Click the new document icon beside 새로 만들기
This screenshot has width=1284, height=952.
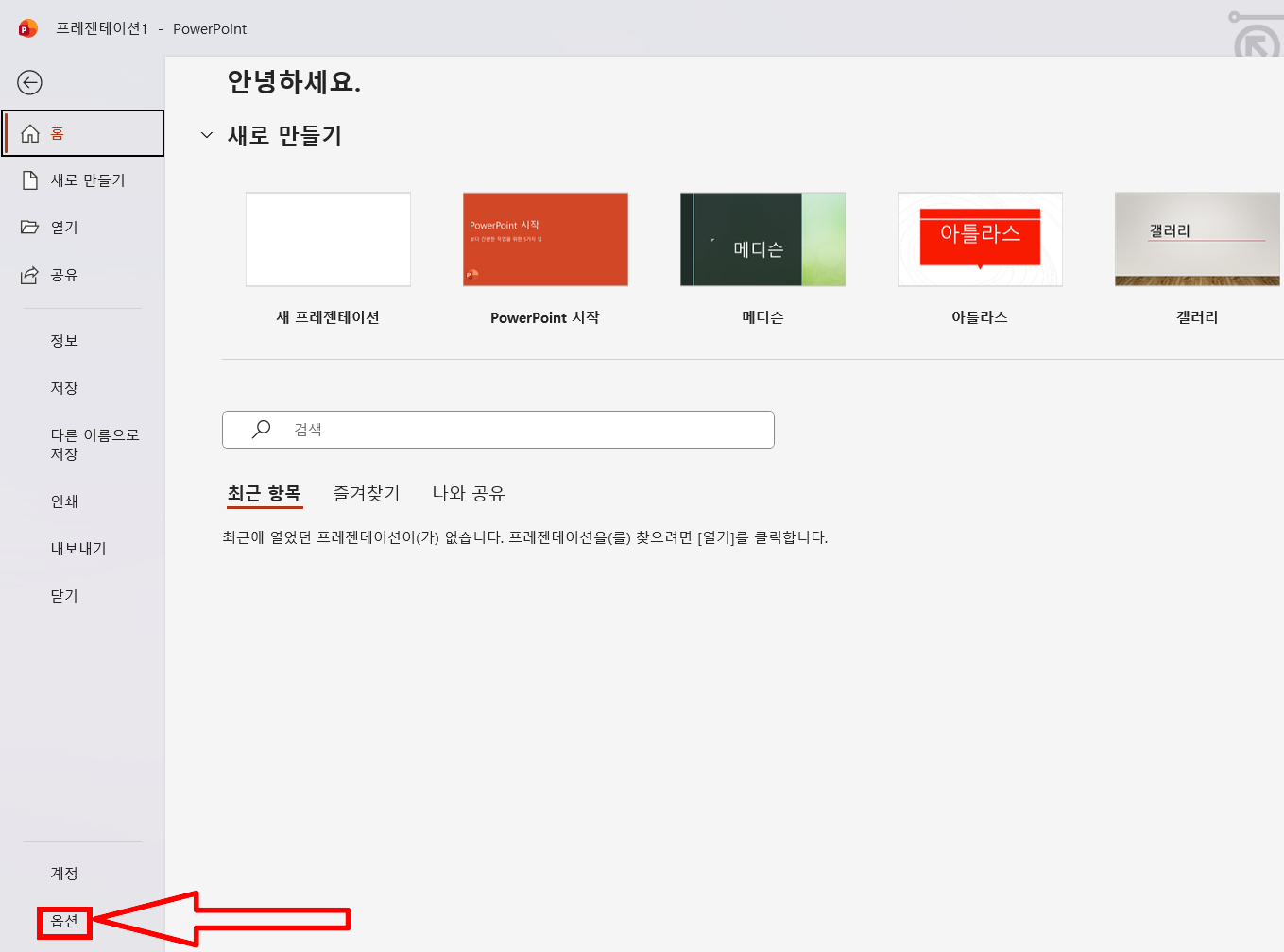(x=30, y=180)
